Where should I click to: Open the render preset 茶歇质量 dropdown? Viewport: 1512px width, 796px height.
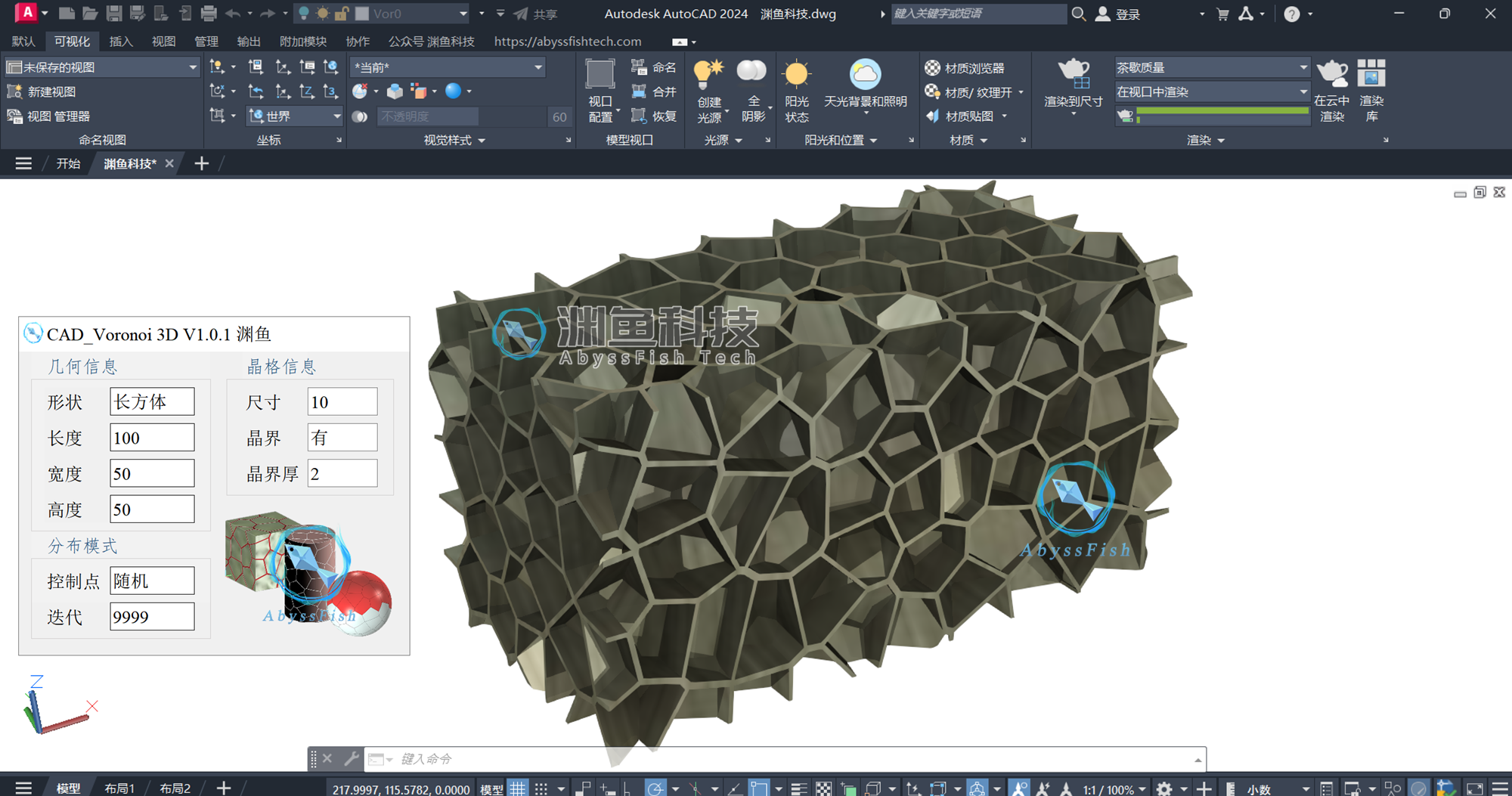point(1212,68)
